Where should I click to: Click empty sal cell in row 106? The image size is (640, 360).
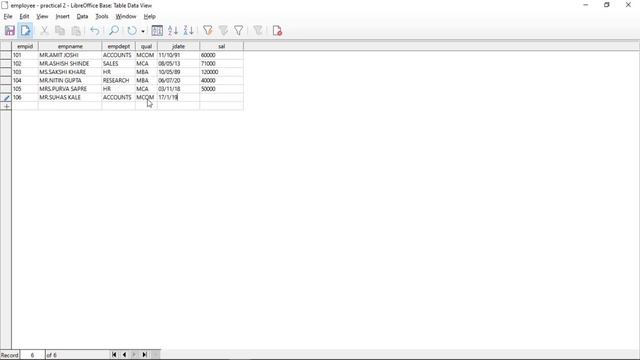point(222,97)
